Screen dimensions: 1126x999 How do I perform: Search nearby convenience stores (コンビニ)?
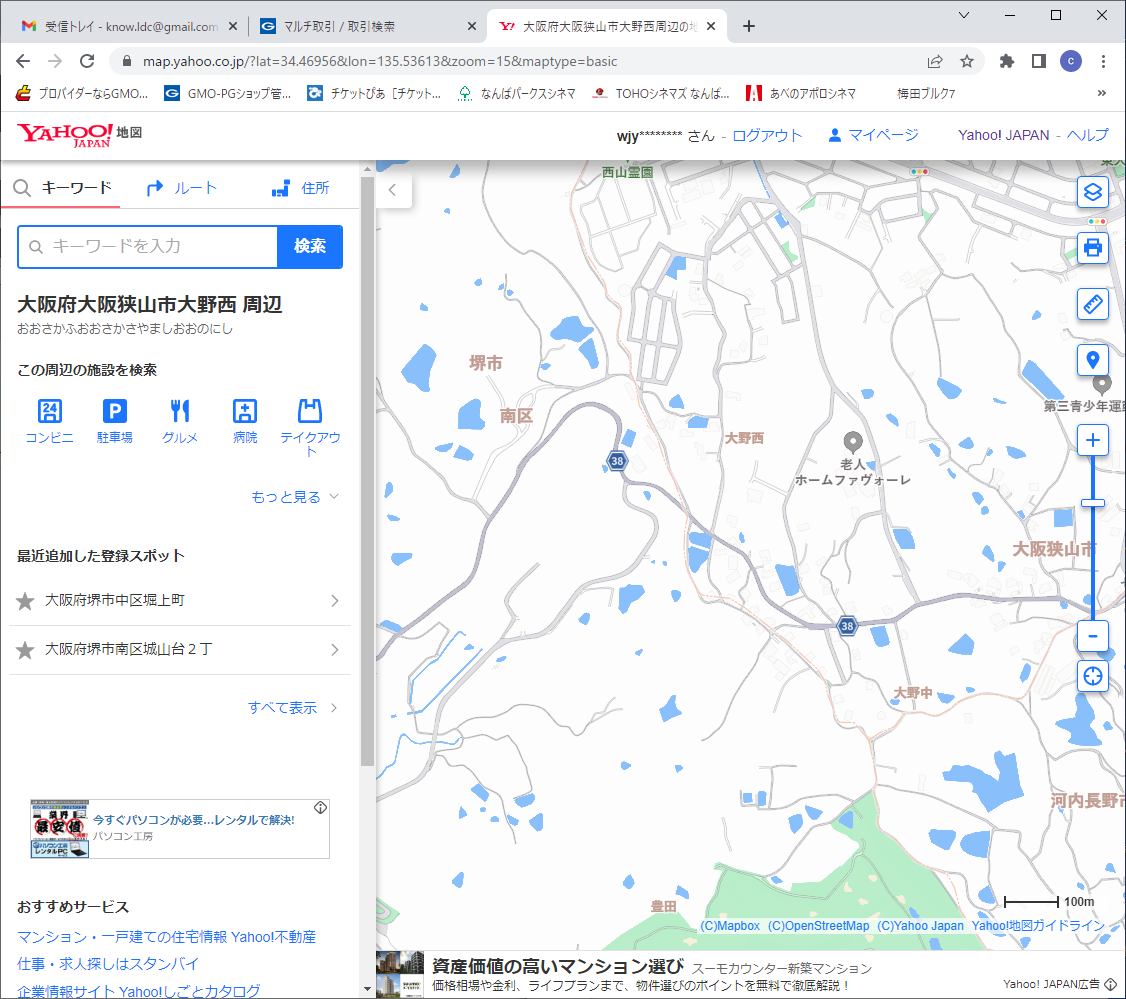click(x=49, y=420)
